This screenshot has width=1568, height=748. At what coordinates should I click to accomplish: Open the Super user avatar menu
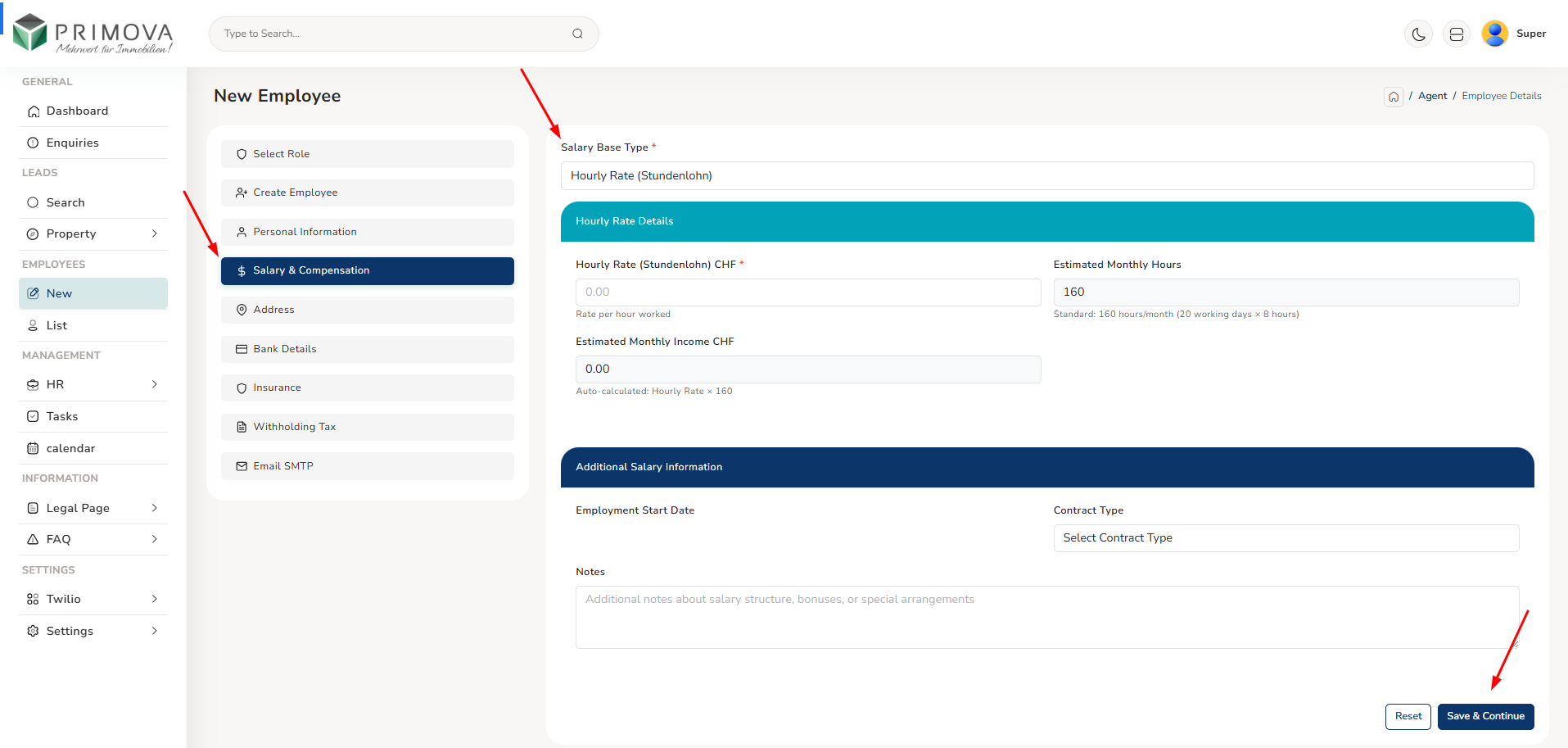click(1494, 34)
